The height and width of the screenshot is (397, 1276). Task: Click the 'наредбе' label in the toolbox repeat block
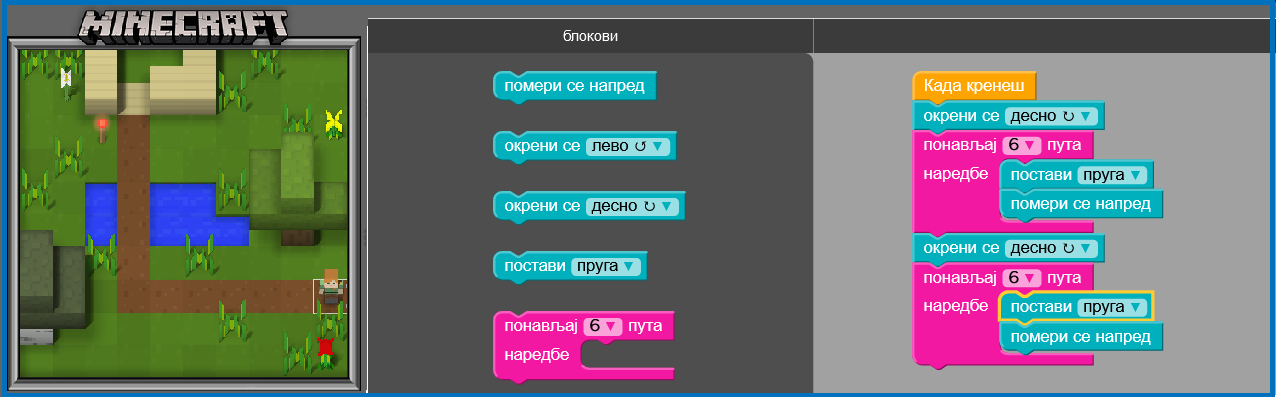[x=537, y=354]
